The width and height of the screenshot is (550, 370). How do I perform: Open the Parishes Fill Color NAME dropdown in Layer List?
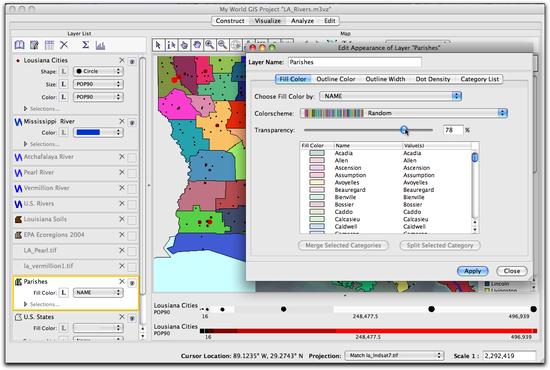[x=98, y=292]
